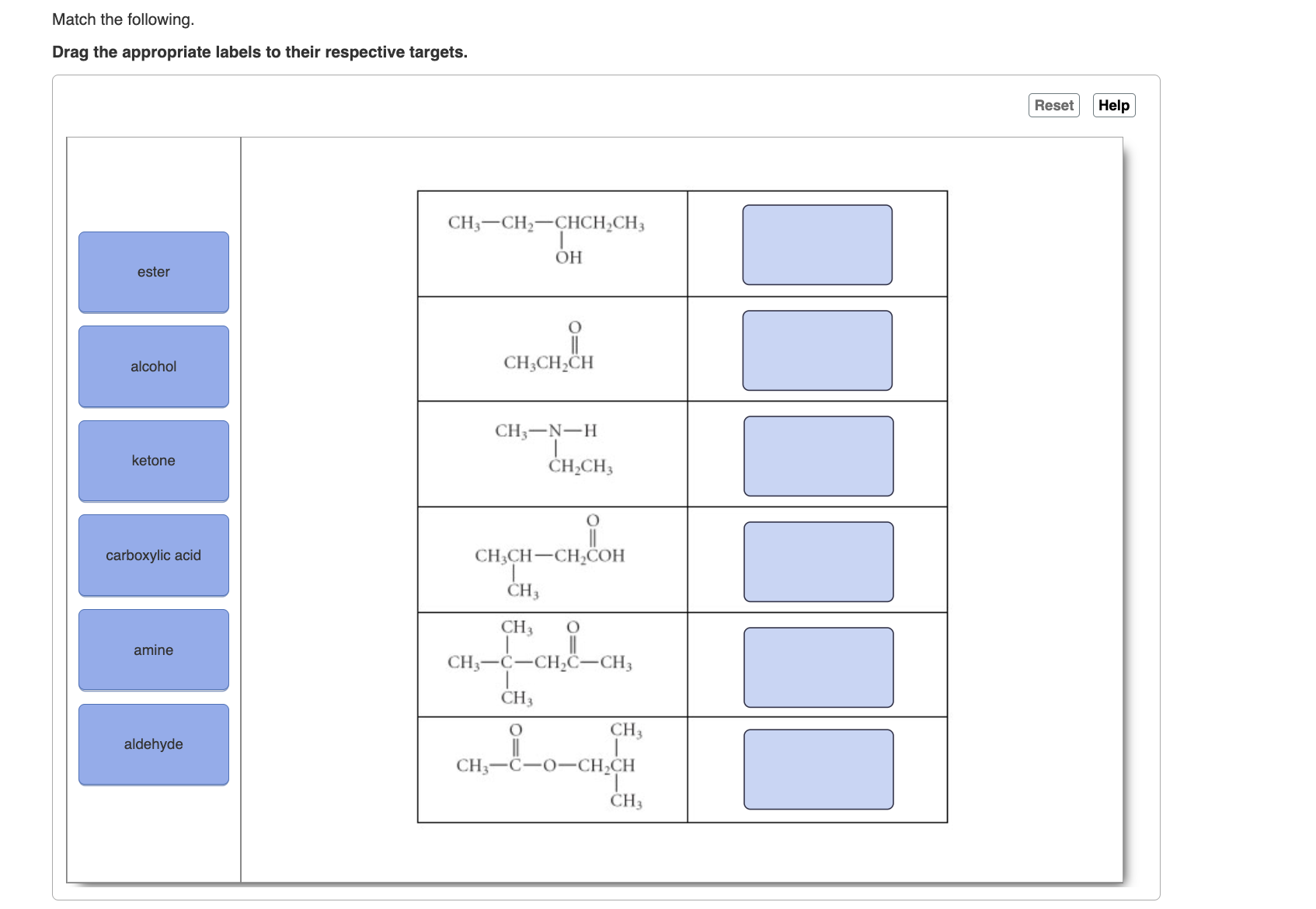The width and height of the screenshot is (1316, 909).
Task: Select the carboxylic acid label
Action: pos(153,555)
